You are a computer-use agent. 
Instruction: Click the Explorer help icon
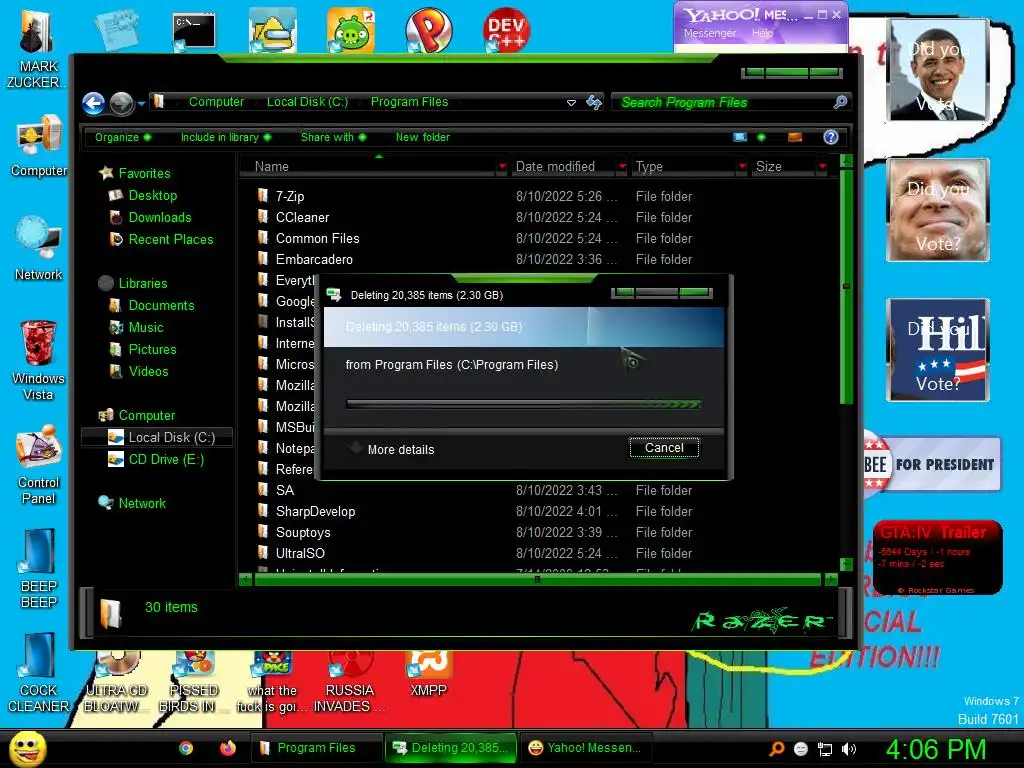pyautogui.click(x=831, y=137)
